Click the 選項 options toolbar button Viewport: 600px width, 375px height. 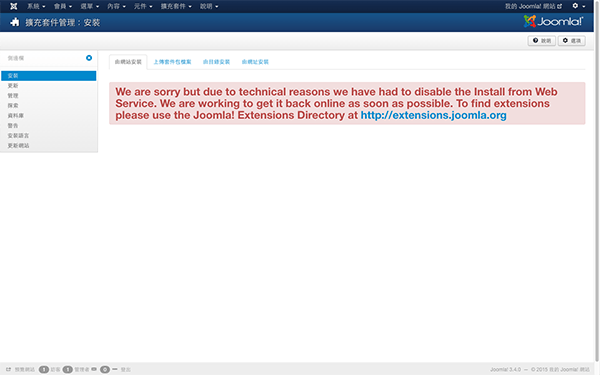pos(572,41)
